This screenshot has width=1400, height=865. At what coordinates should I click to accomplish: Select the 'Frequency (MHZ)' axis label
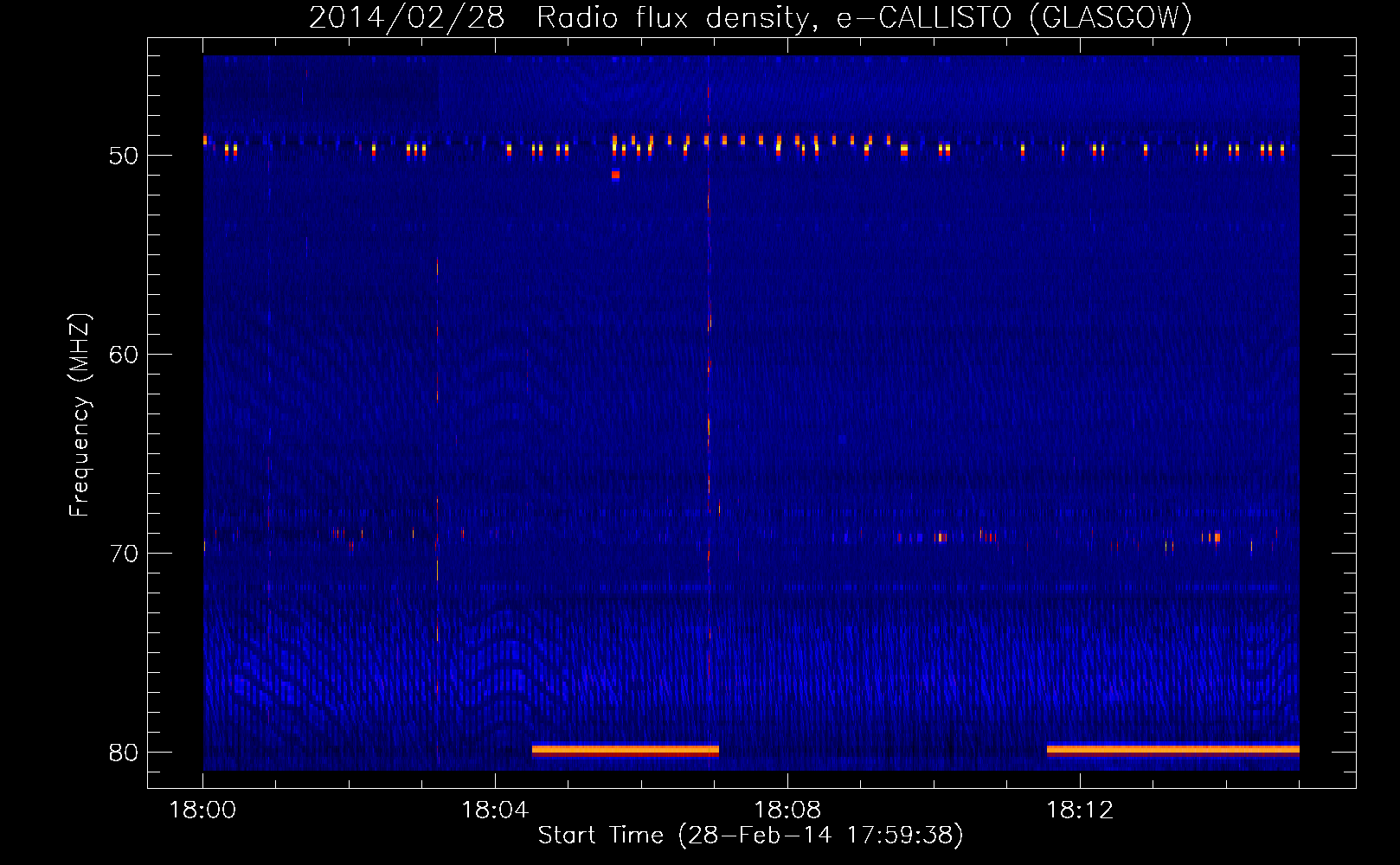[80, 415]
